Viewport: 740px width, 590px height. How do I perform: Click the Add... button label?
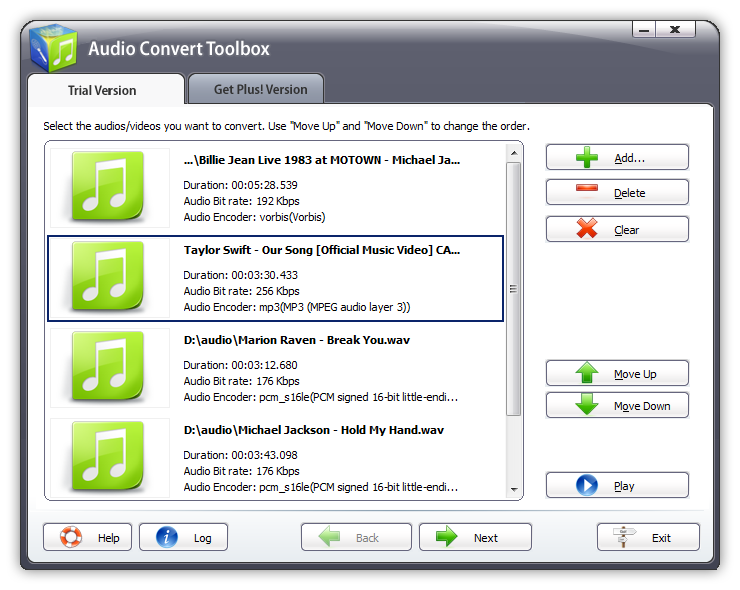[629, 158]
